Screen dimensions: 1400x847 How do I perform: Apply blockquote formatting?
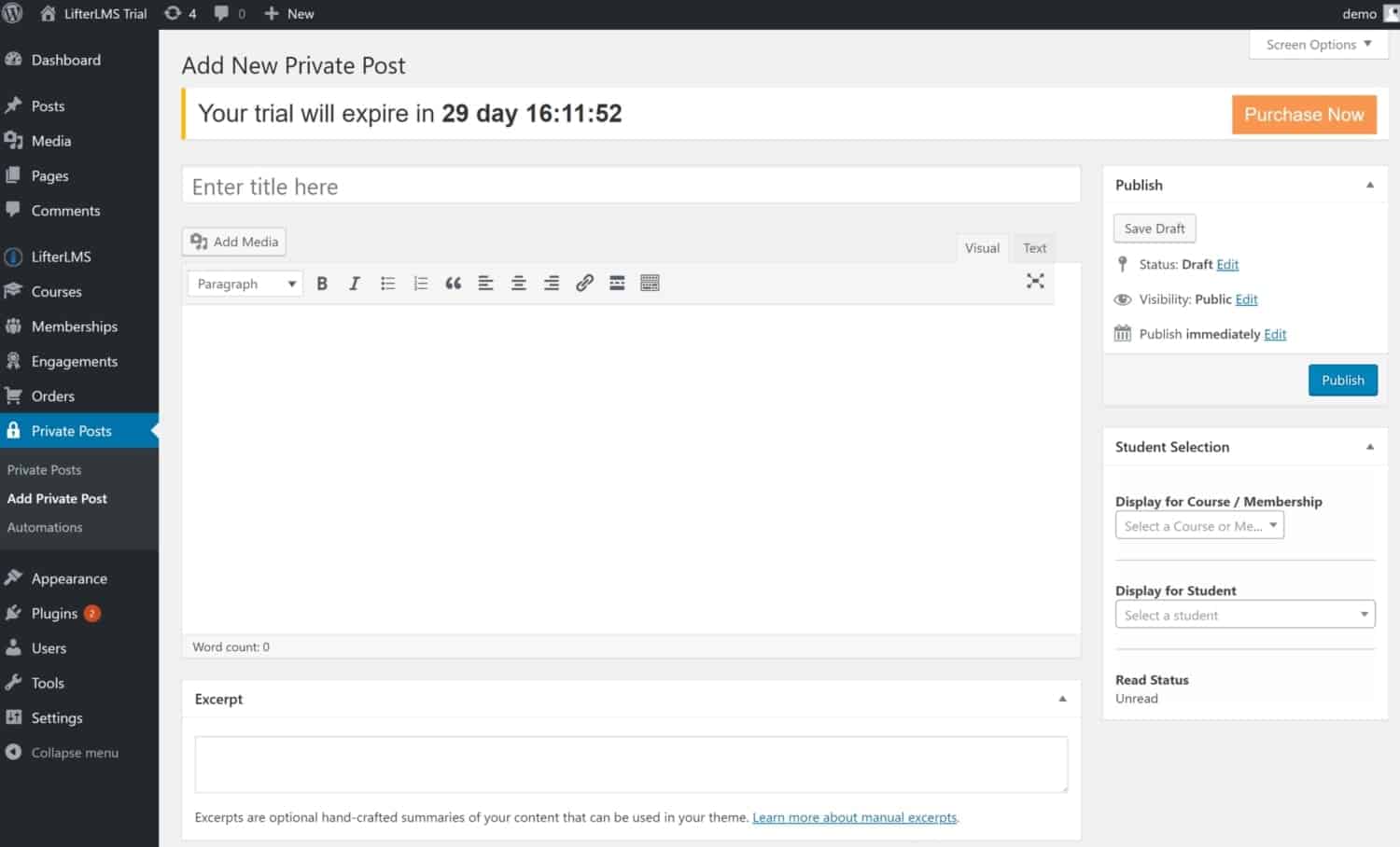(x=454, y=284)
